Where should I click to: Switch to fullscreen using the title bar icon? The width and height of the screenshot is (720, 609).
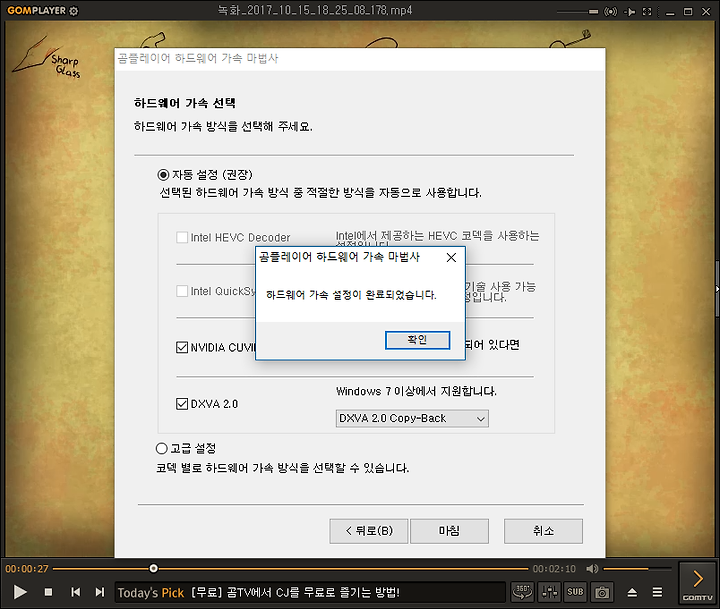click(x=647, y=11)
